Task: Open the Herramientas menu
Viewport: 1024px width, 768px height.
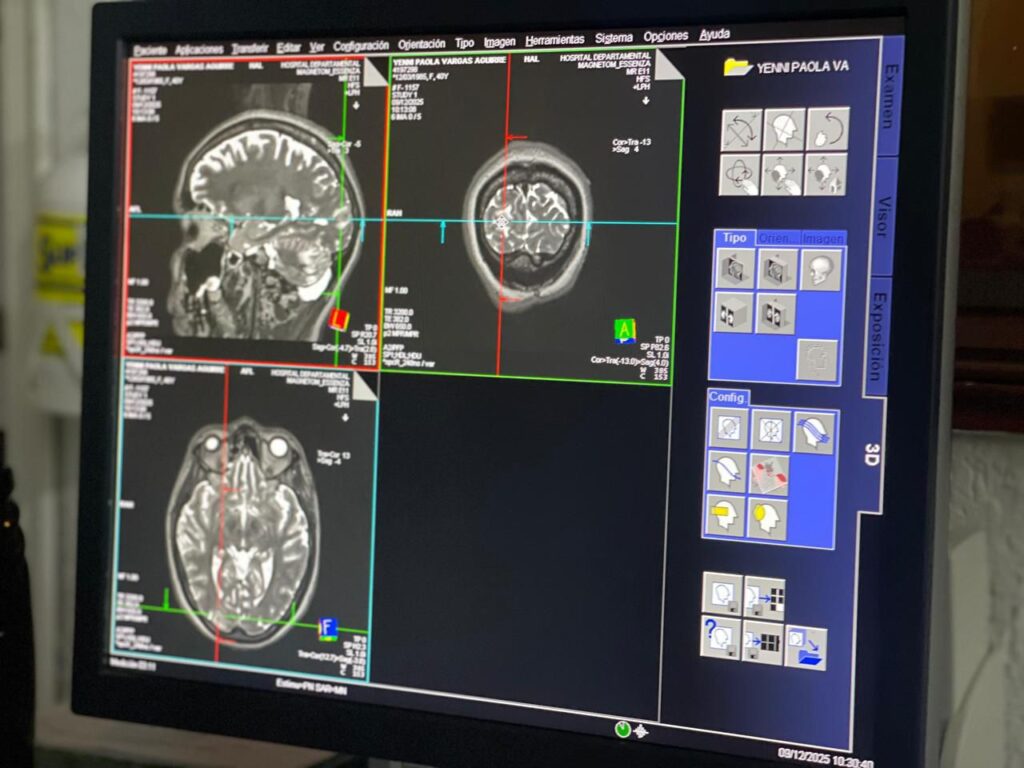Action: click(x=554, y=39)
